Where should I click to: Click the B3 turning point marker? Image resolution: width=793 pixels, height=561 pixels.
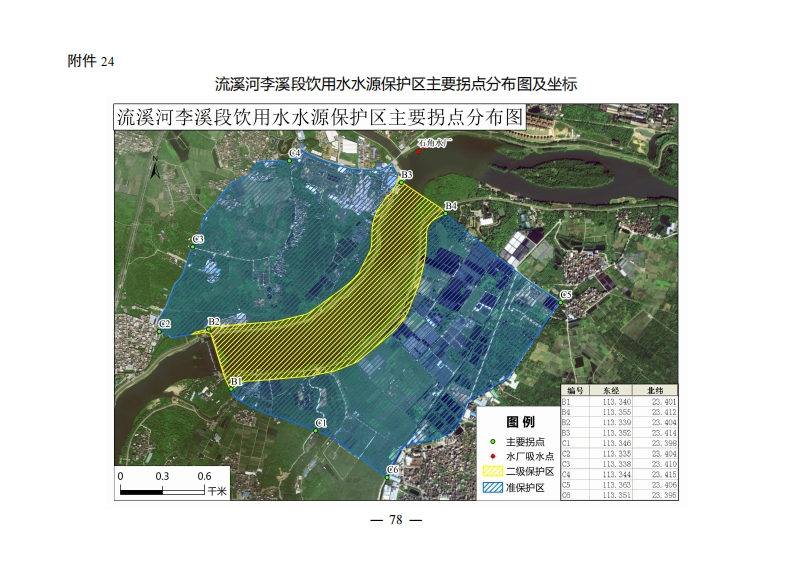coord(400,182)
